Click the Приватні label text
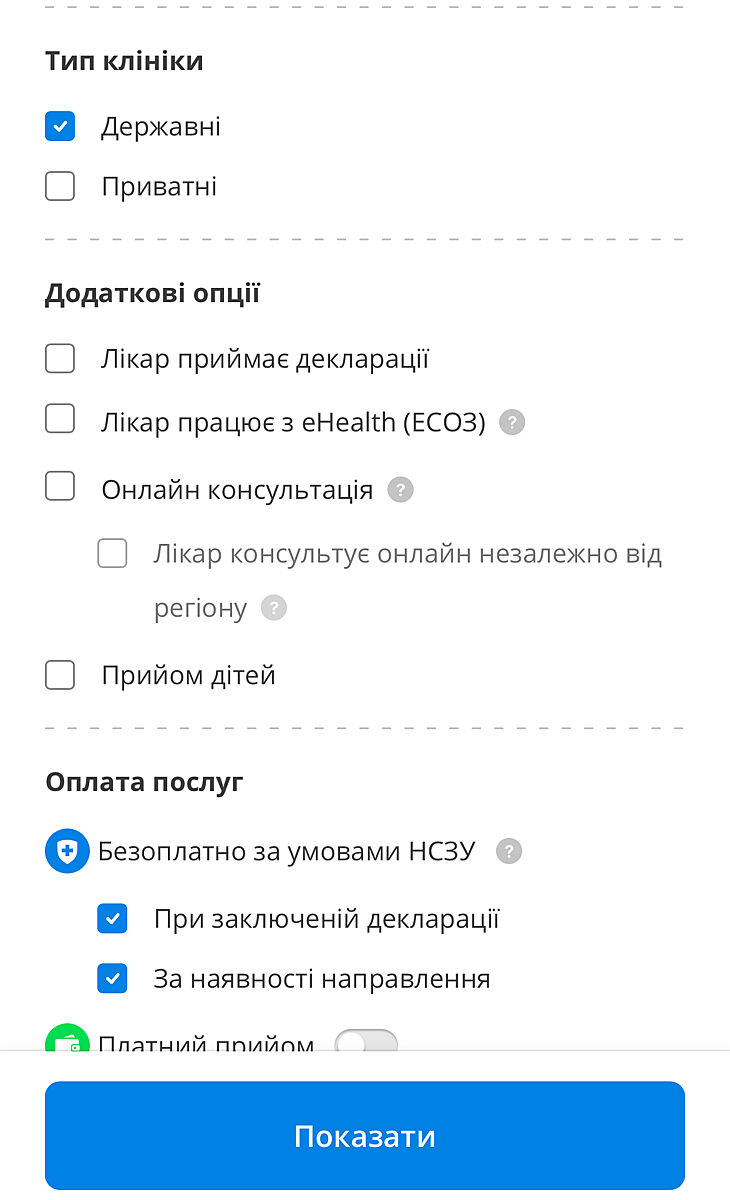Image resolution: width=730 pixels, height=1200 pixels. point(159,187)
